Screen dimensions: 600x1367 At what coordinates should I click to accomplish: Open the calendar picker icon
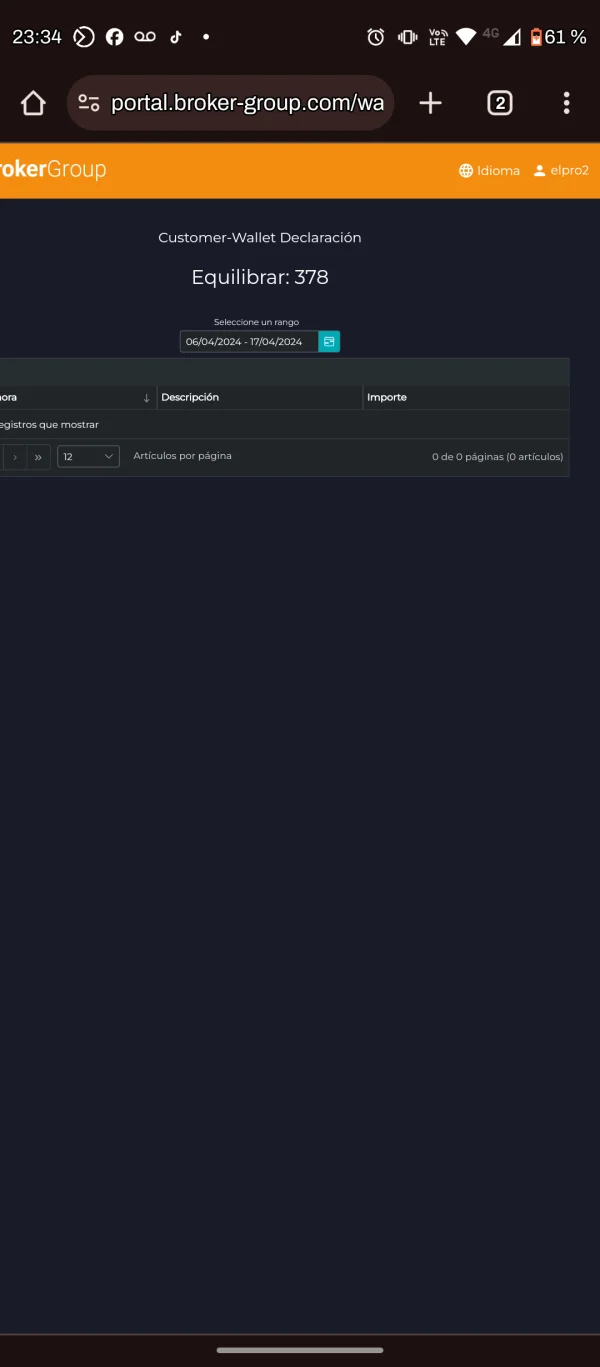point(329,342)
